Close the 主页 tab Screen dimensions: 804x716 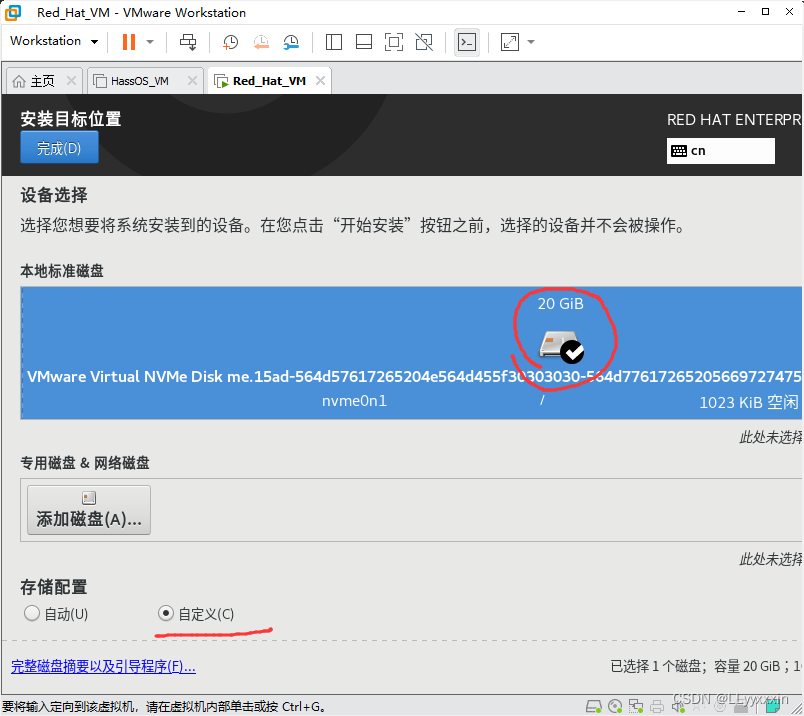(71, 81)
